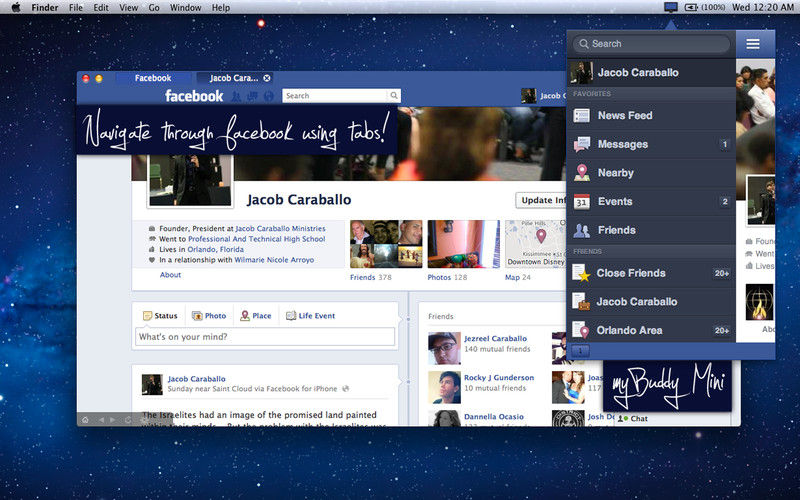Click the Update Info button
Screen dimensions: 800x500
(x=541, y=200)
